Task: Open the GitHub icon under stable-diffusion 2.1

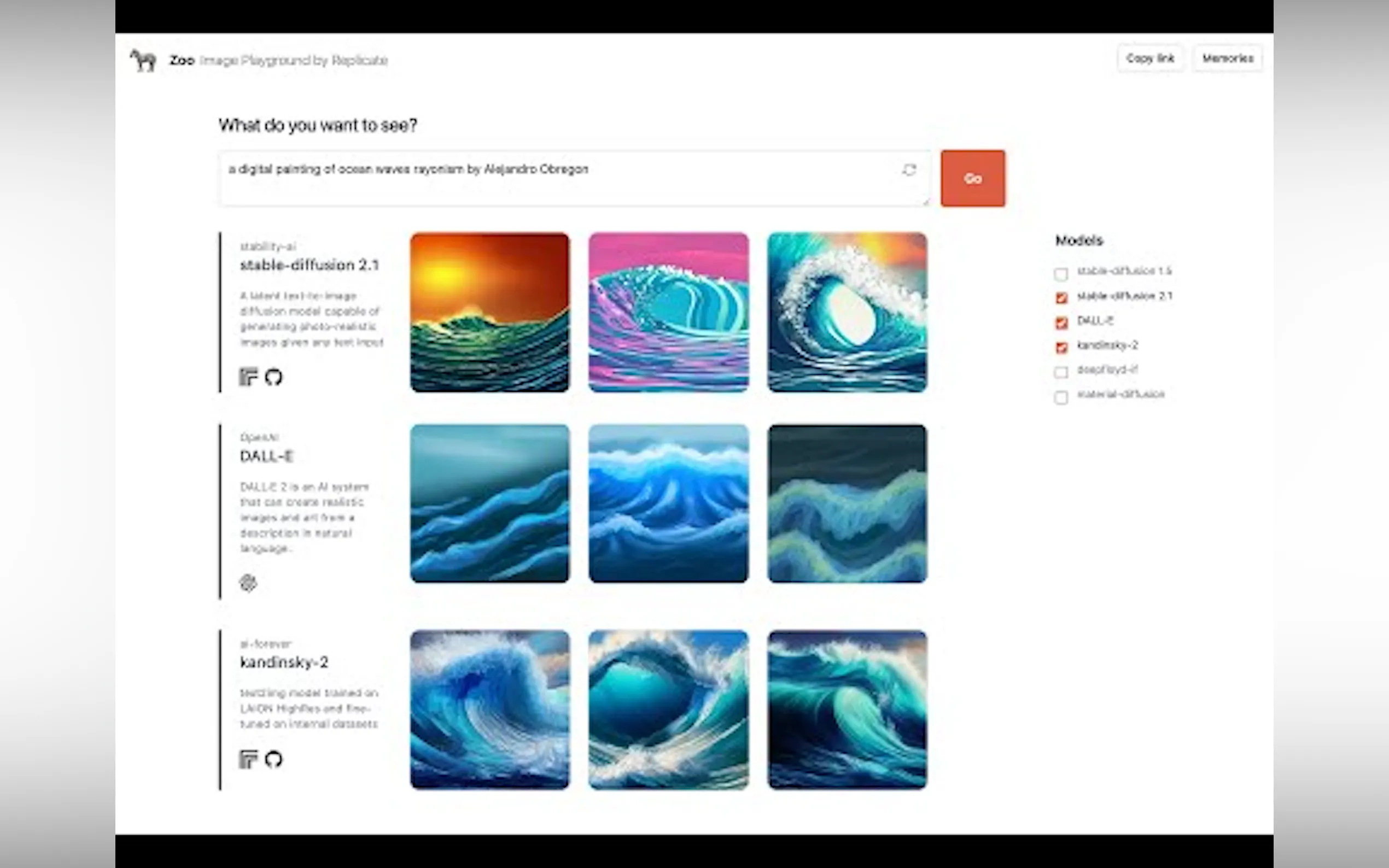Action: (273, 377)
